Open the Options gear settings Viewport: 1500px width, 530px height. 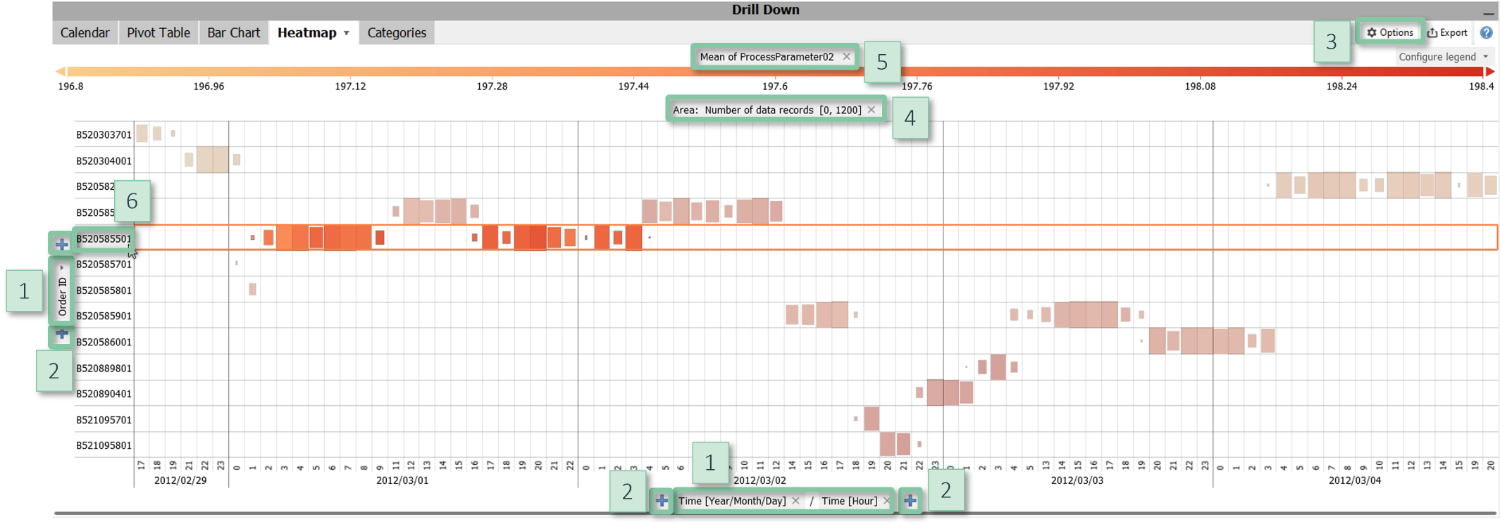tap(1390, 33)
